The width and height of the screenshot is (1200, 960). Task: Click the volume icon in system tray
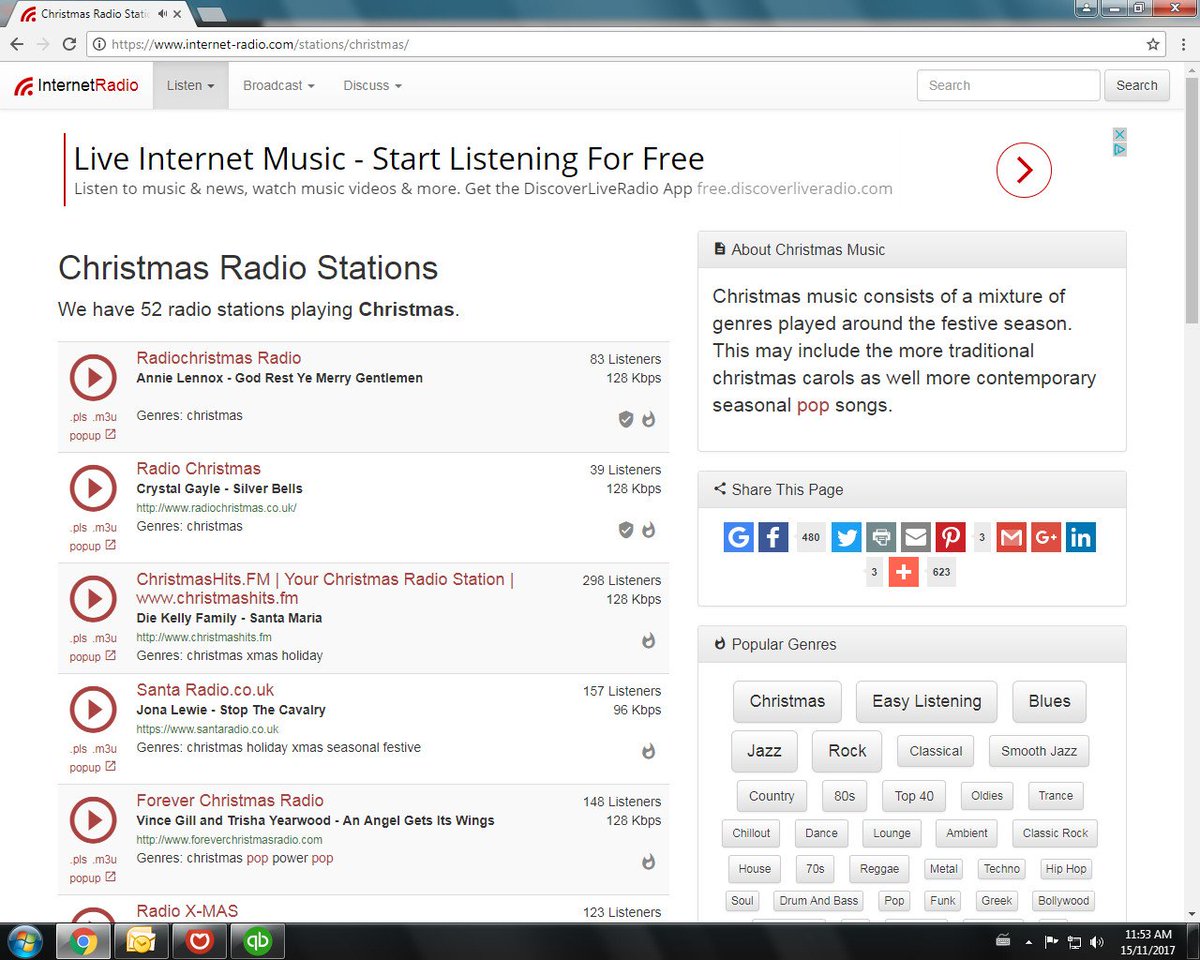1097,942
